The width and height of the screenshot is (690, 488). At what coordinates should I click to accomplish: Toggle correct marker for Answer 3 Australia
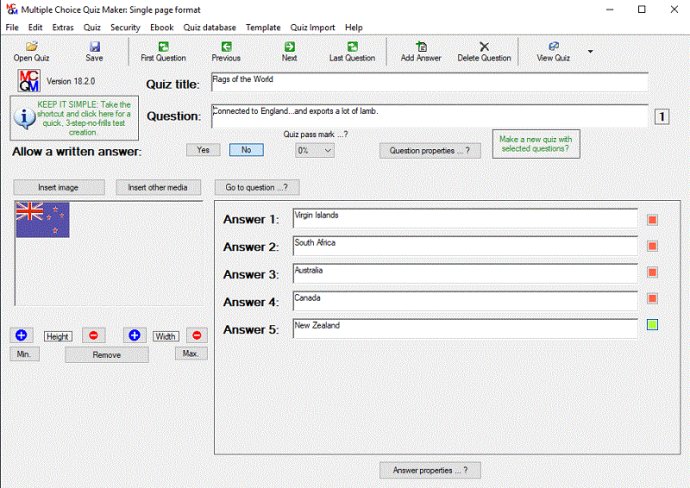tap(652, 272)
